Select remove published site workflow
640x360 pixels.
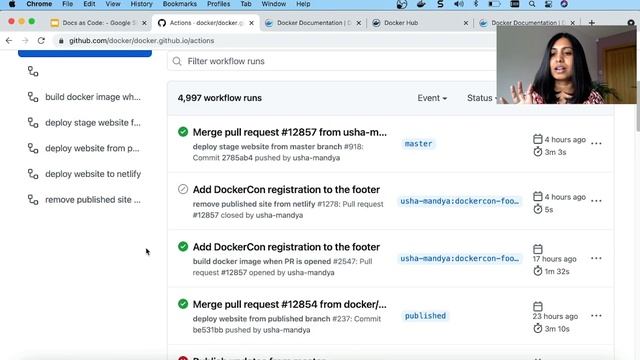click(x=93, y=200)
